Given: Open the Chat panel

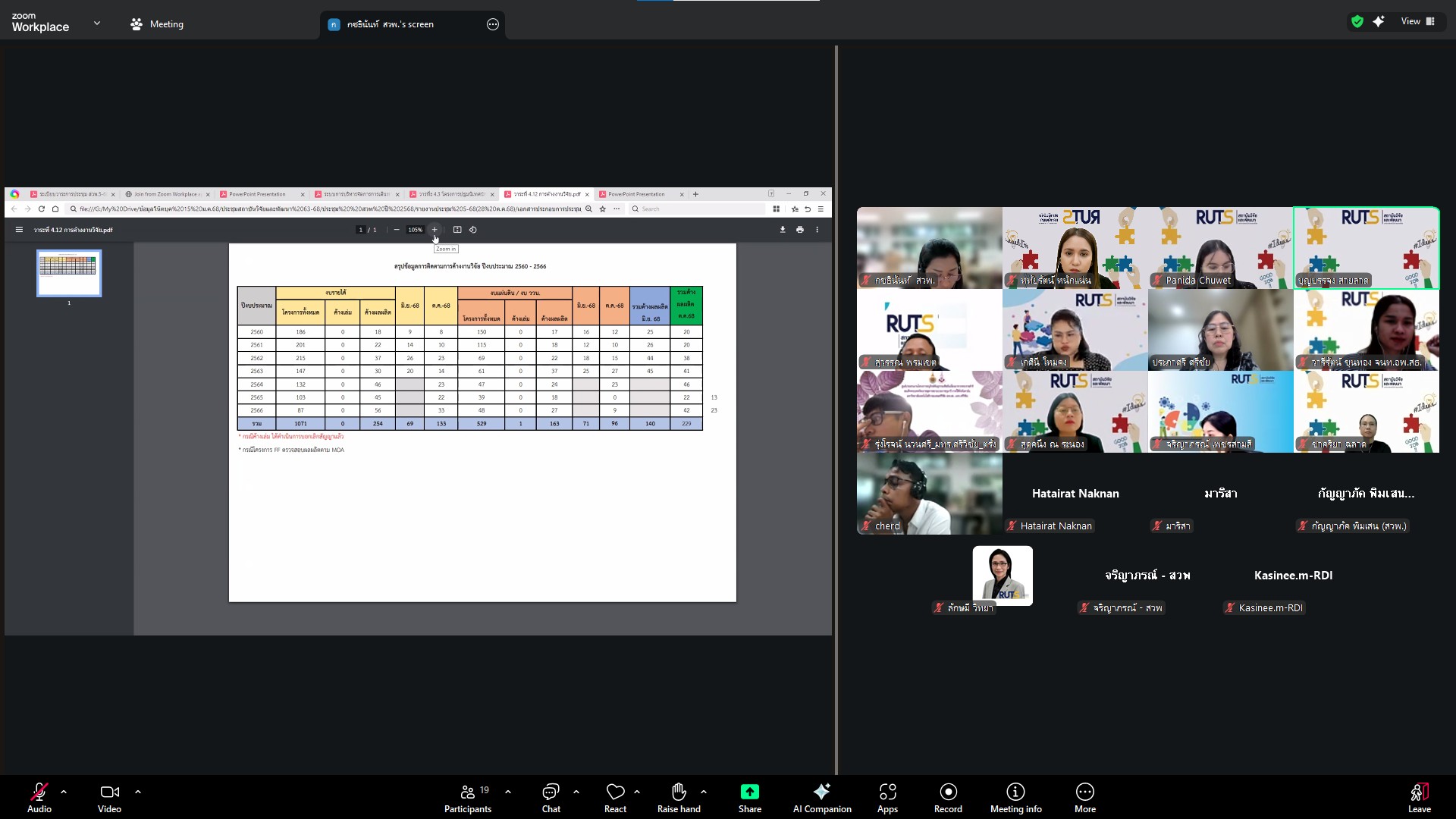Looking at the screenshot, I should pos(551,797).
